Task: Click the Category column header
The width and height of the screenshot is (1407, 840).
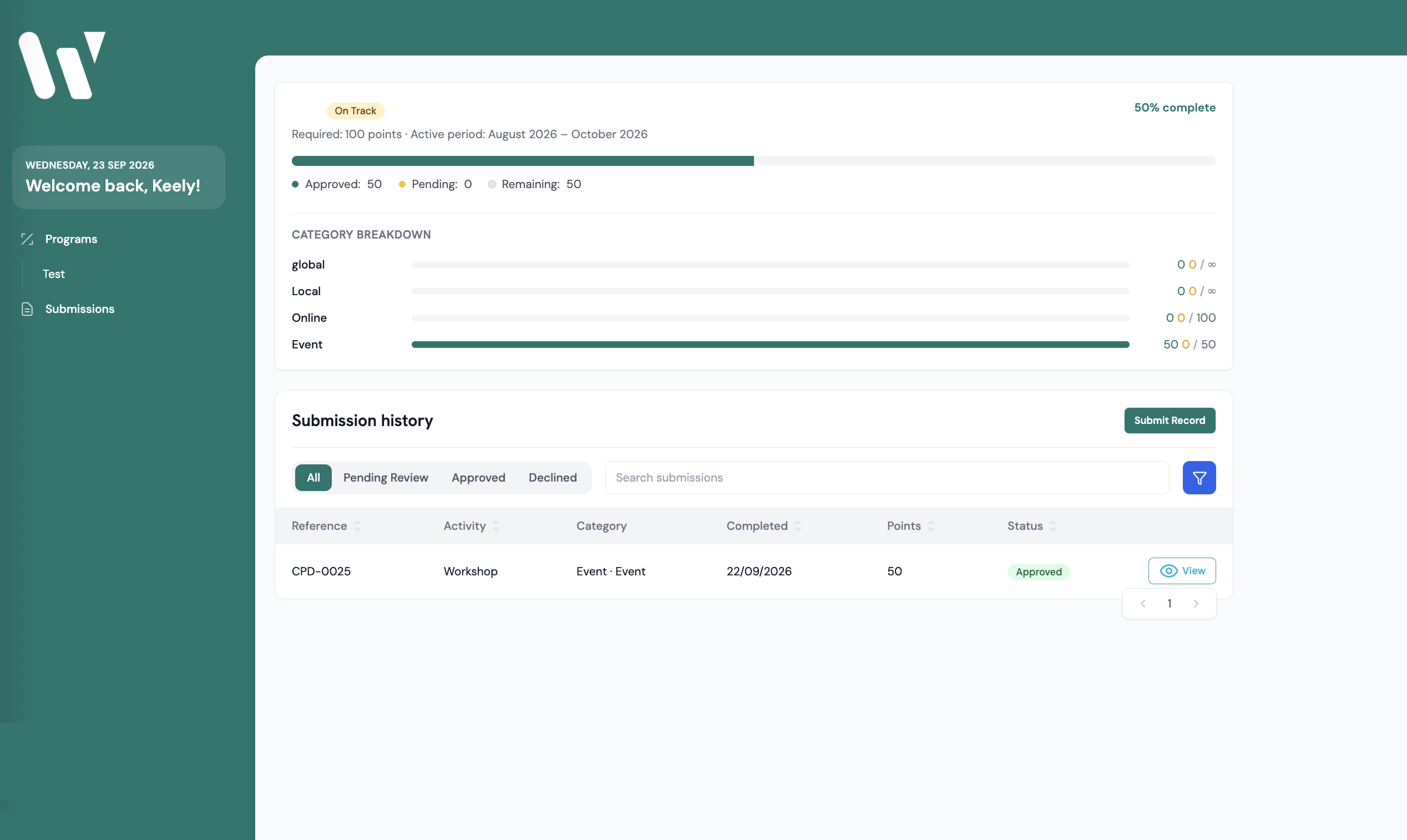Action: point(601,526)
